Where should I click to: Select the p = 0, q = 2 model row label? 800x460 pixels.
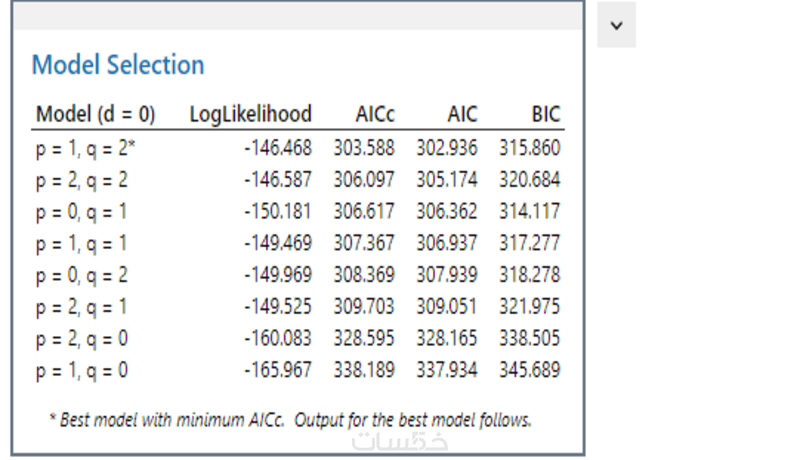tap(82, 275)
